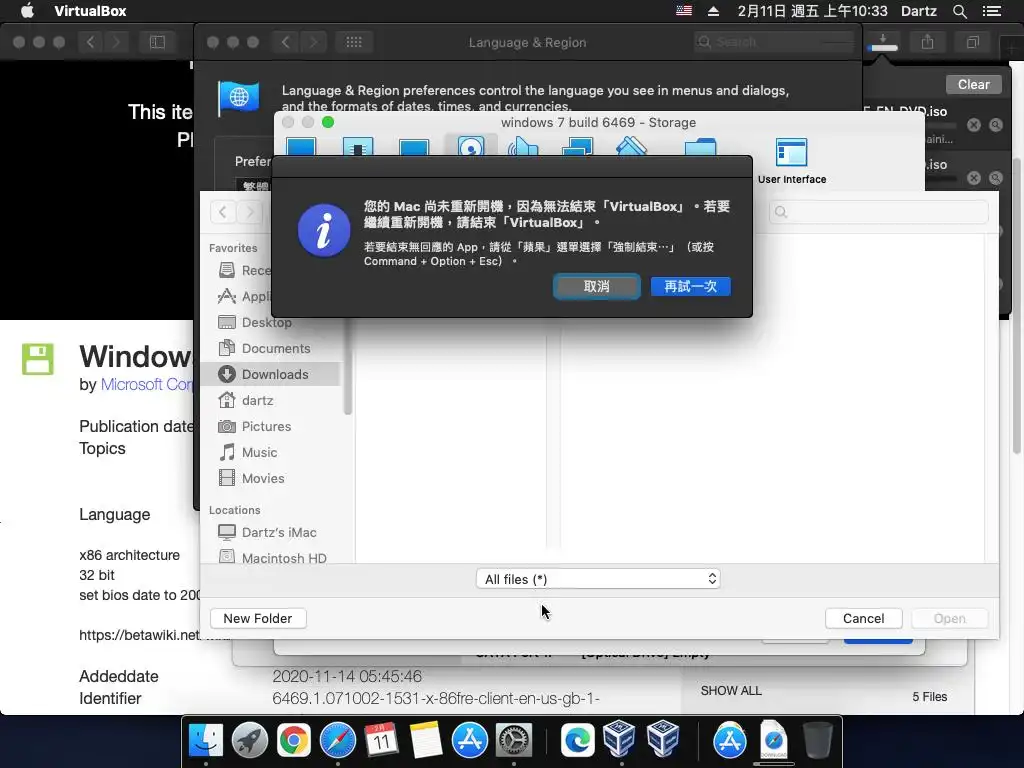Image resolution: width=1024 pixels, height=768 pixels.
Task: Click the Music note icon in sidebar
Action: pos(227,453)
